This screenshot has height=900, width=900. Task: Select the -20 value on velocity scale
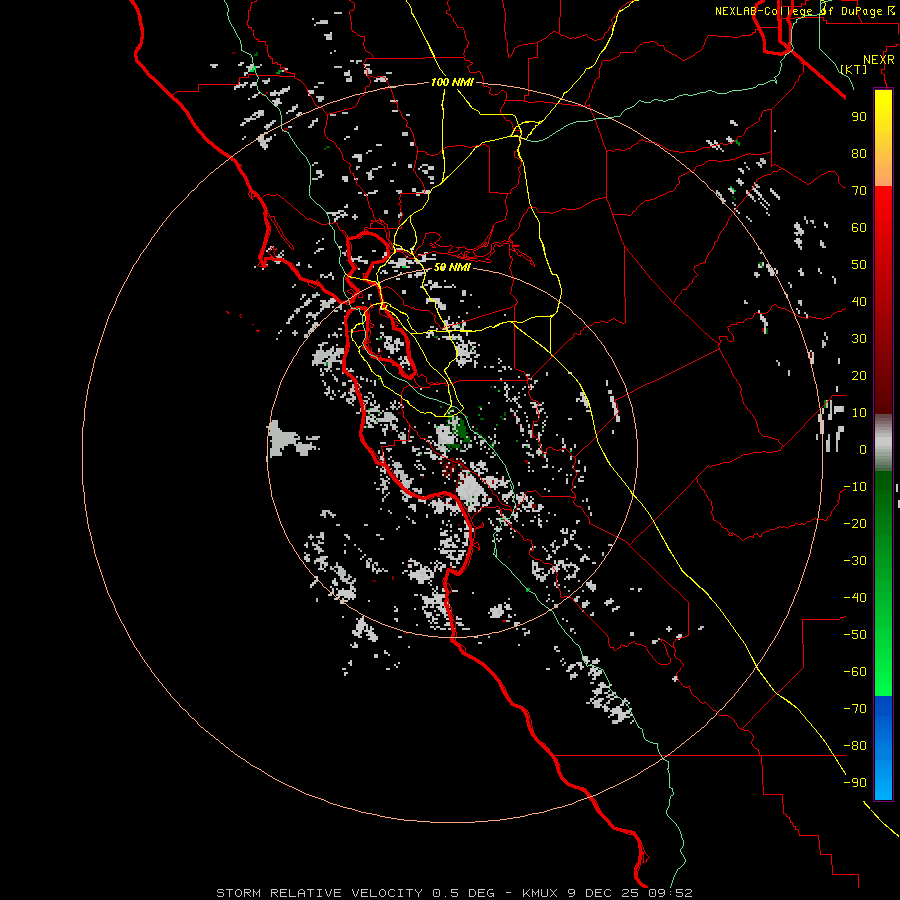pos(855,523)
